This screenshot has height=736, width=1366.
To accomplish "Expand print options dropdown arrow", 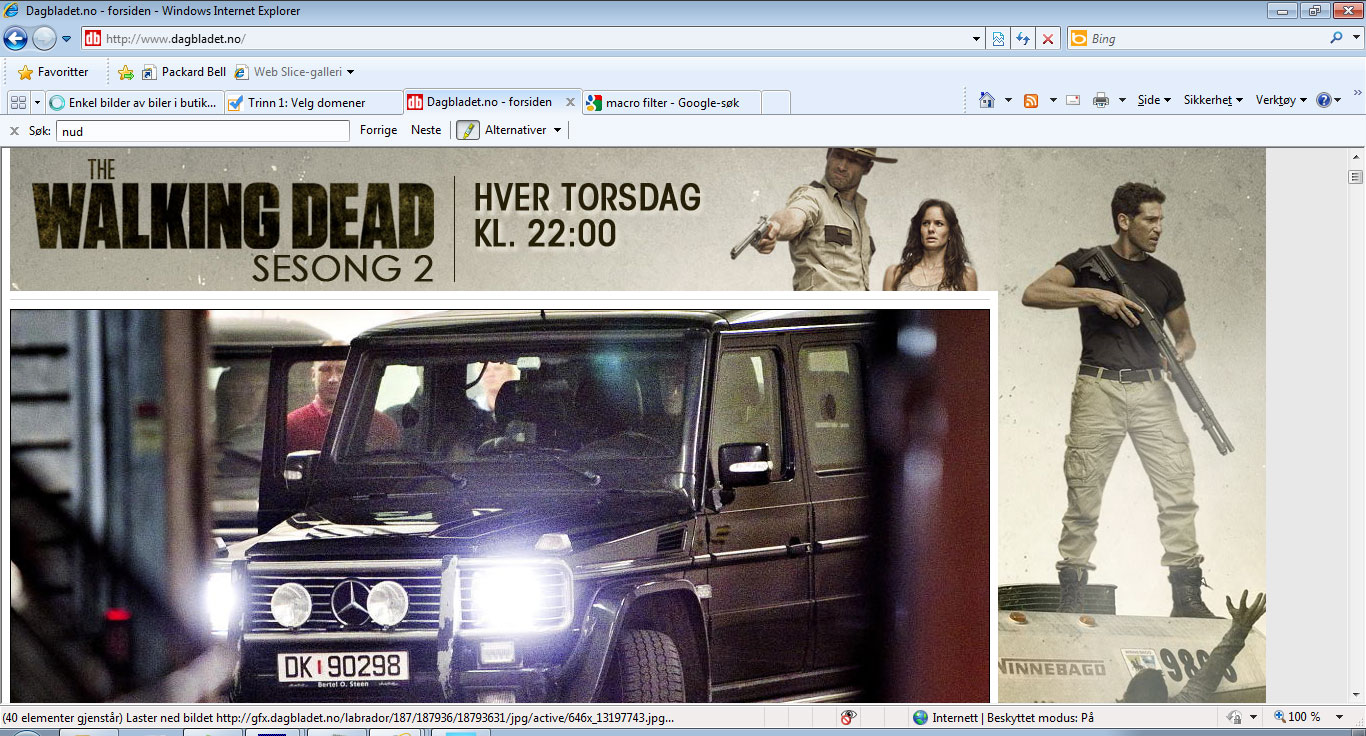I will click(1122, 100).
